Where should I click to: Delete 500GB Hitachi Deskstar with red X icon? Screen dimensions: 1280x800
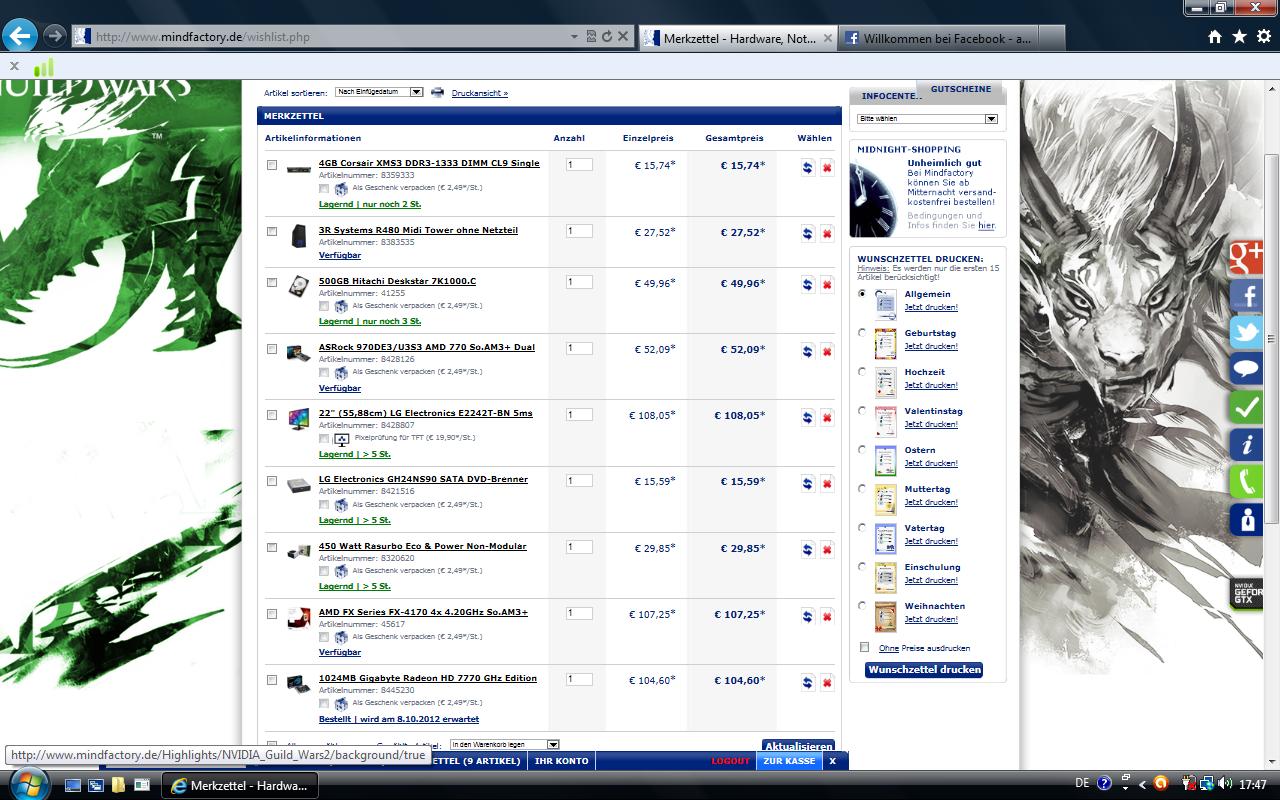(x=827, y=285)
